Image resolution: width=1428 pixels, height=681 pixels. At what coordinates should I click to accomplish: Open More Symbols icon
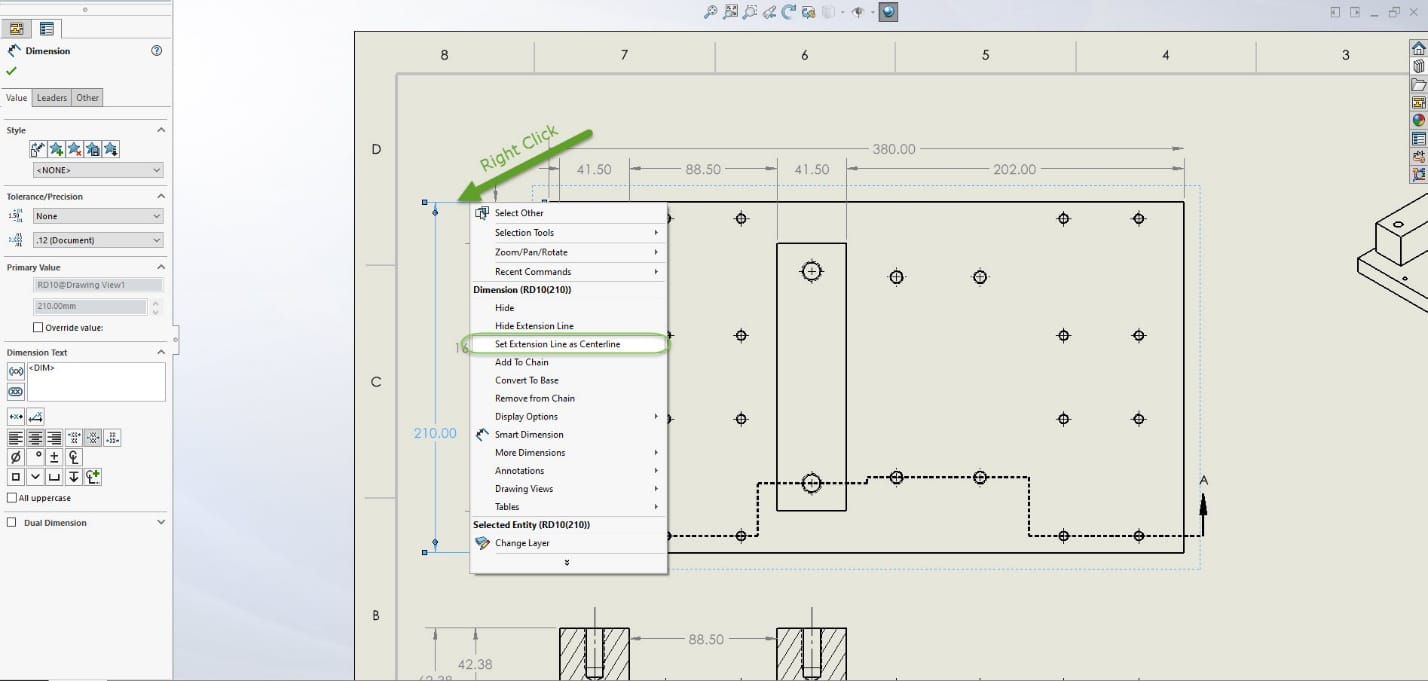point(93,477)
